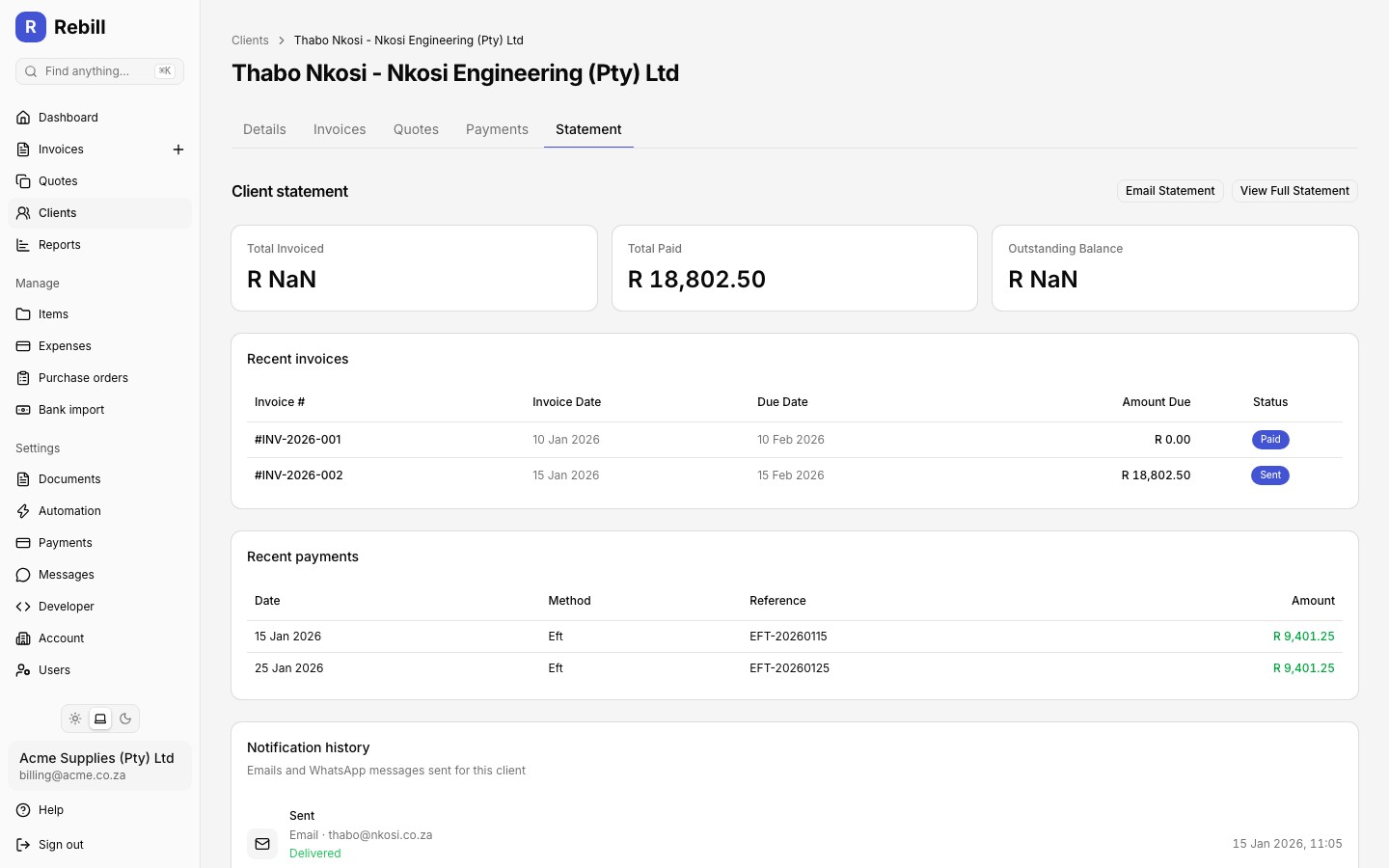Click payment reference EFT-20260115

click(x=788, y=637)
